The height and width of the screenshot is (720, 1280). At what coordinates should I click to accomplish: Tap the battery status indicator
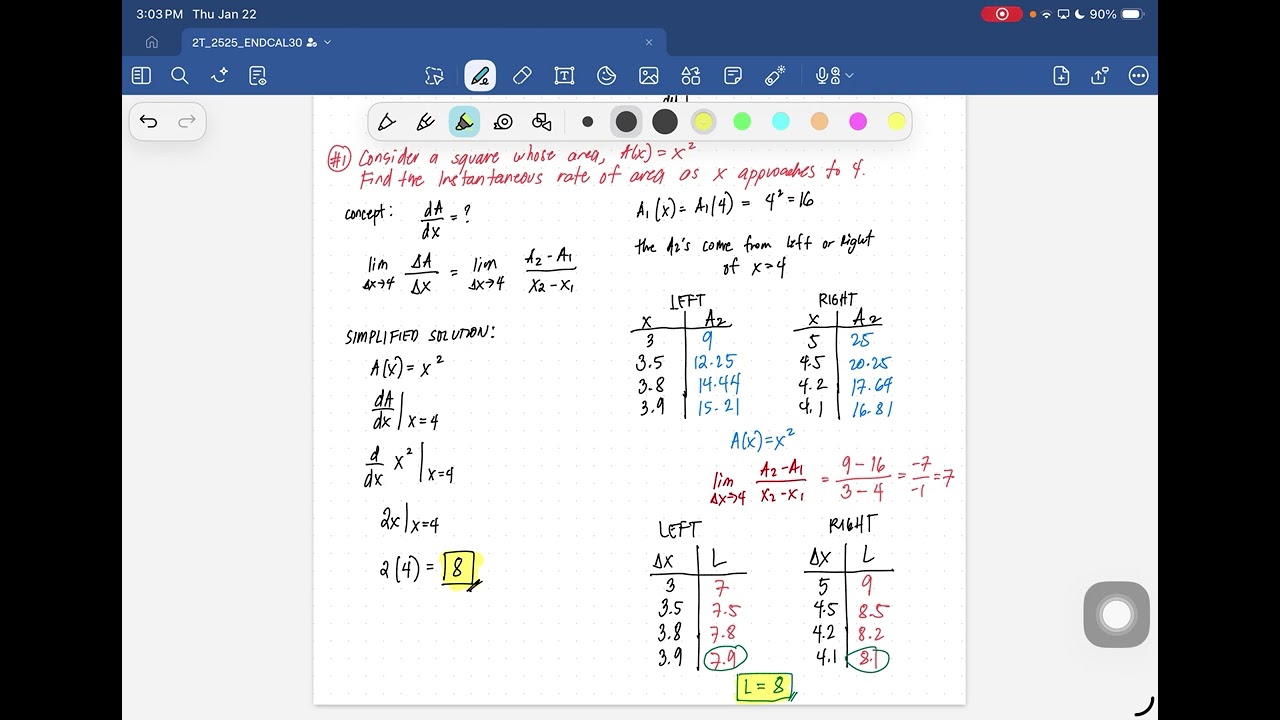pyautogui.click(x=1130, y=14)
